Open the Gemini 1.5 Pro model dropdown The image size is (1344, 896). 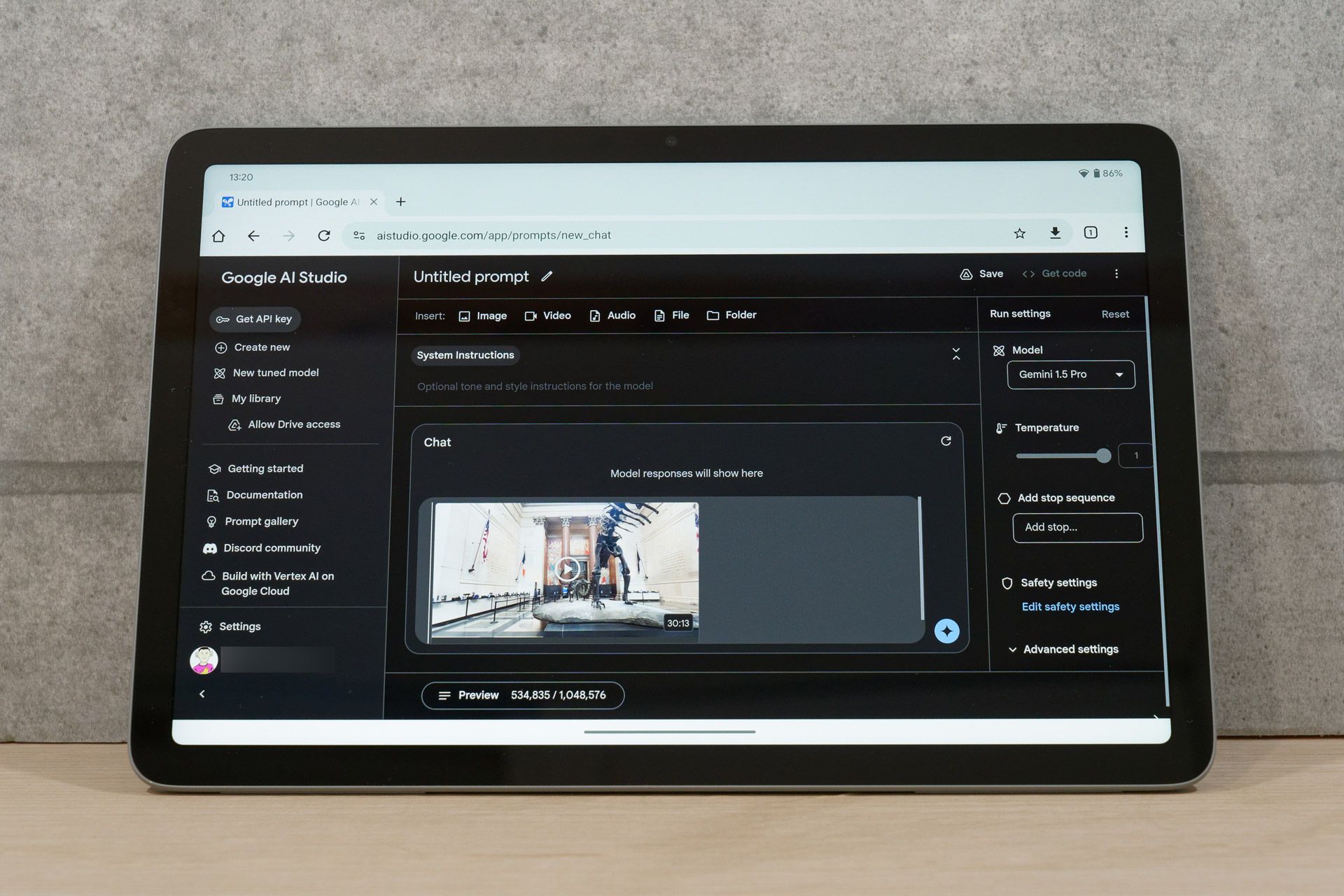[x=1071, y=374]
